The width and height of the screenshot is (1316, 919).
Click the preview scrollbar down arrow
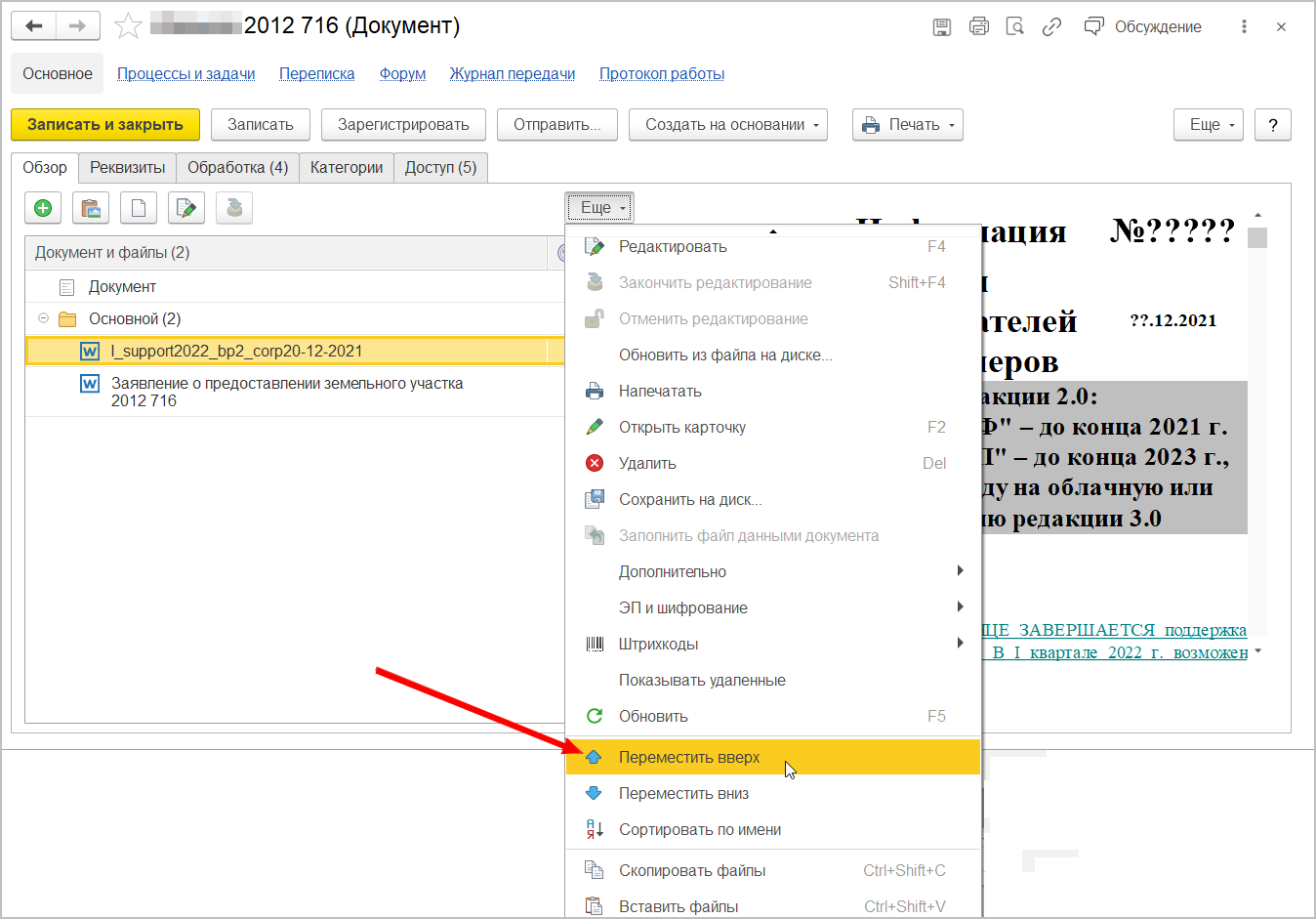(x=1257, y=651)
